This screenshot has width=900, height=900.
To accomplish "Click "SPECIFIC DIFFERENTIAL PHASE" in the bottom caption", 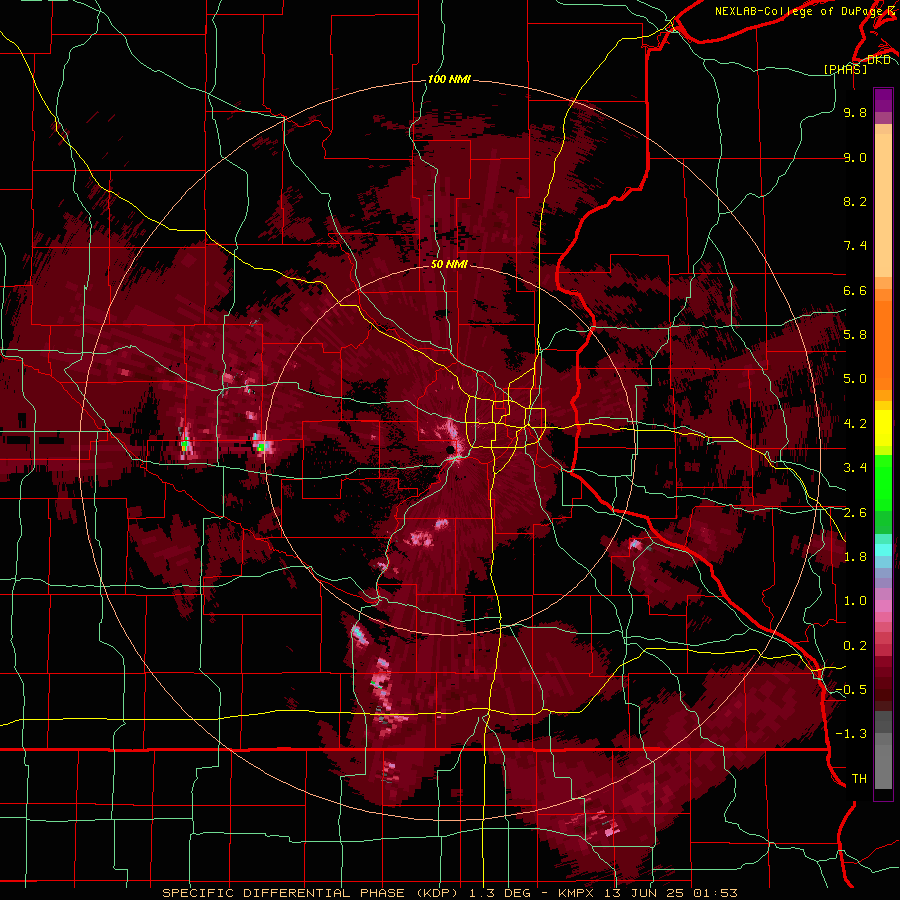I will [x=284, y=893].
